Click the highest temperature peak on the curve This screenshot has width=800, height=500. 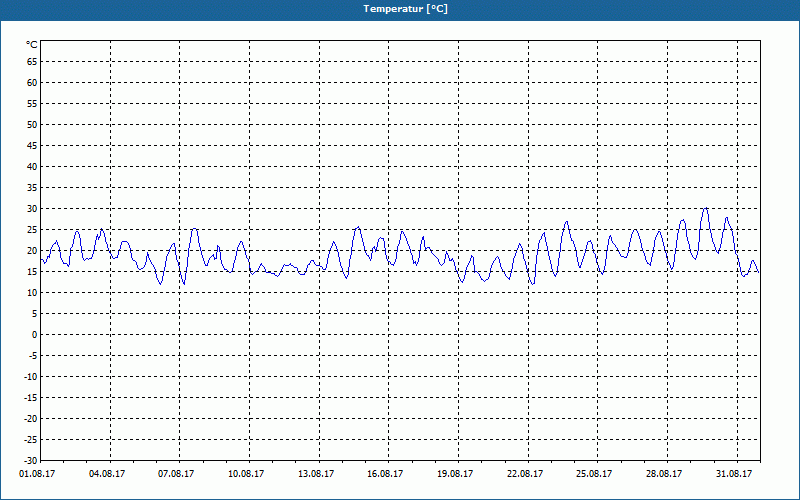click(705, 209)
